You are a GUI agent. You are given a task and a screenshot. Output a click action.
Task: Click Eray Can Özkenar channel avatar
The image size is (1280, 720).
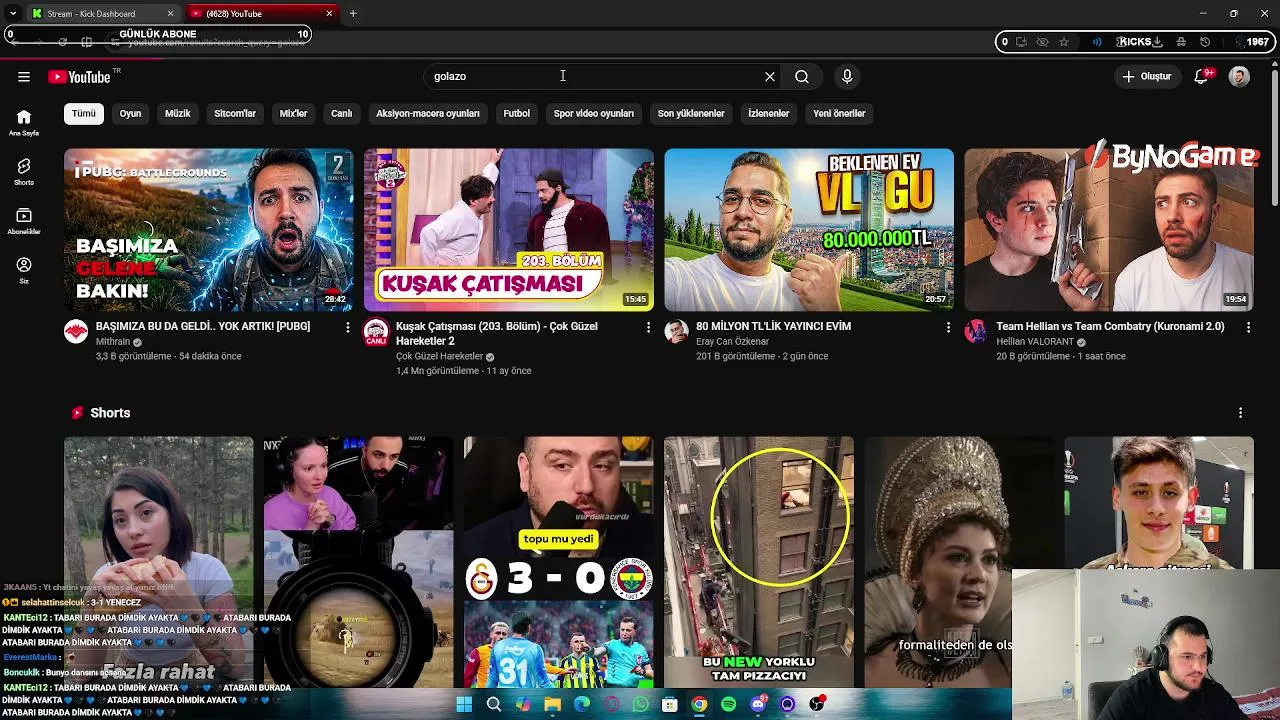676,332
